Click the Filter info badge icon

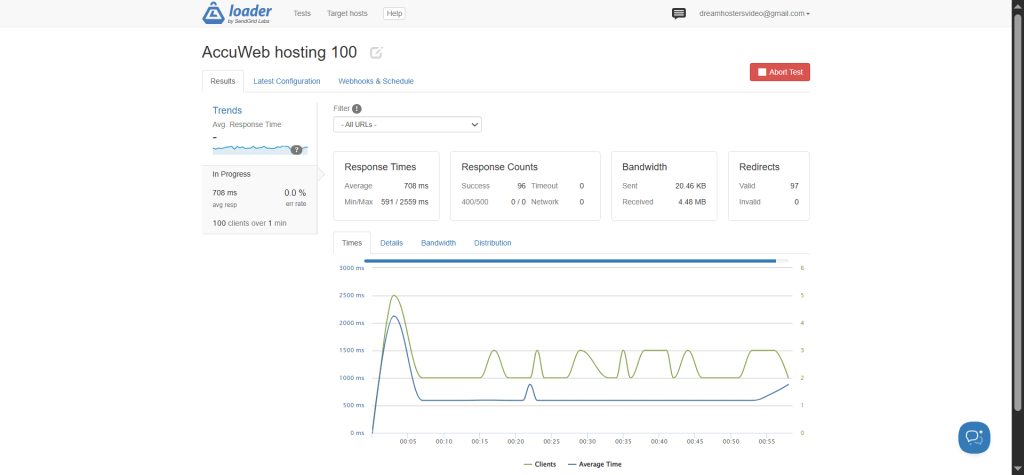pyautogui.click(x=357, y=108)
